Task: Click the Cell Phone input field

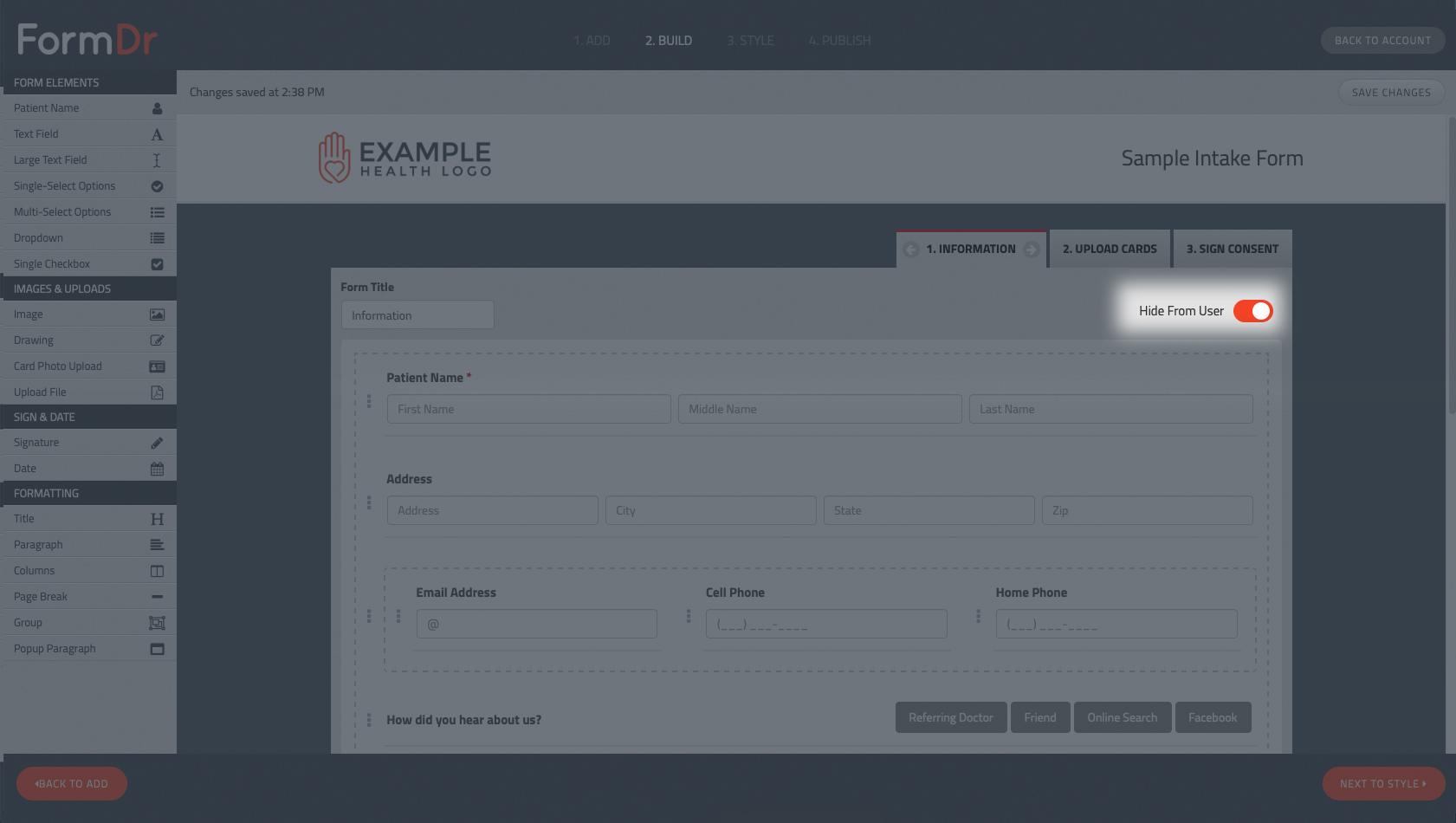Action: tap(826, 624)
